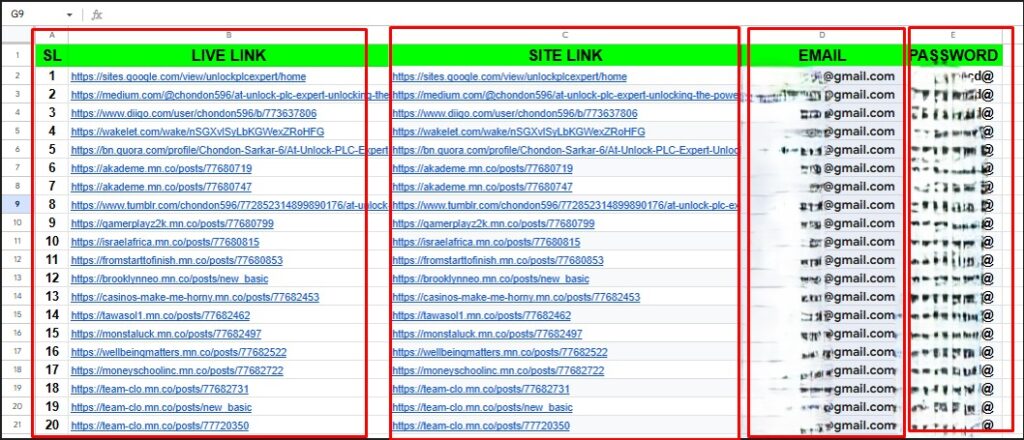This screenshot has height=440, width=1024.
Task: Open wellbeingmatters link in LIVE LINK column
Action: coord(179,352)
